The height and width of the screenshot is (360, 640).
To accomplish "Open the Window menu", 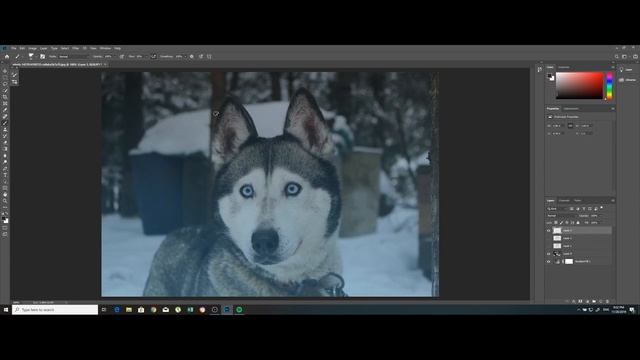I will point(105,48).
